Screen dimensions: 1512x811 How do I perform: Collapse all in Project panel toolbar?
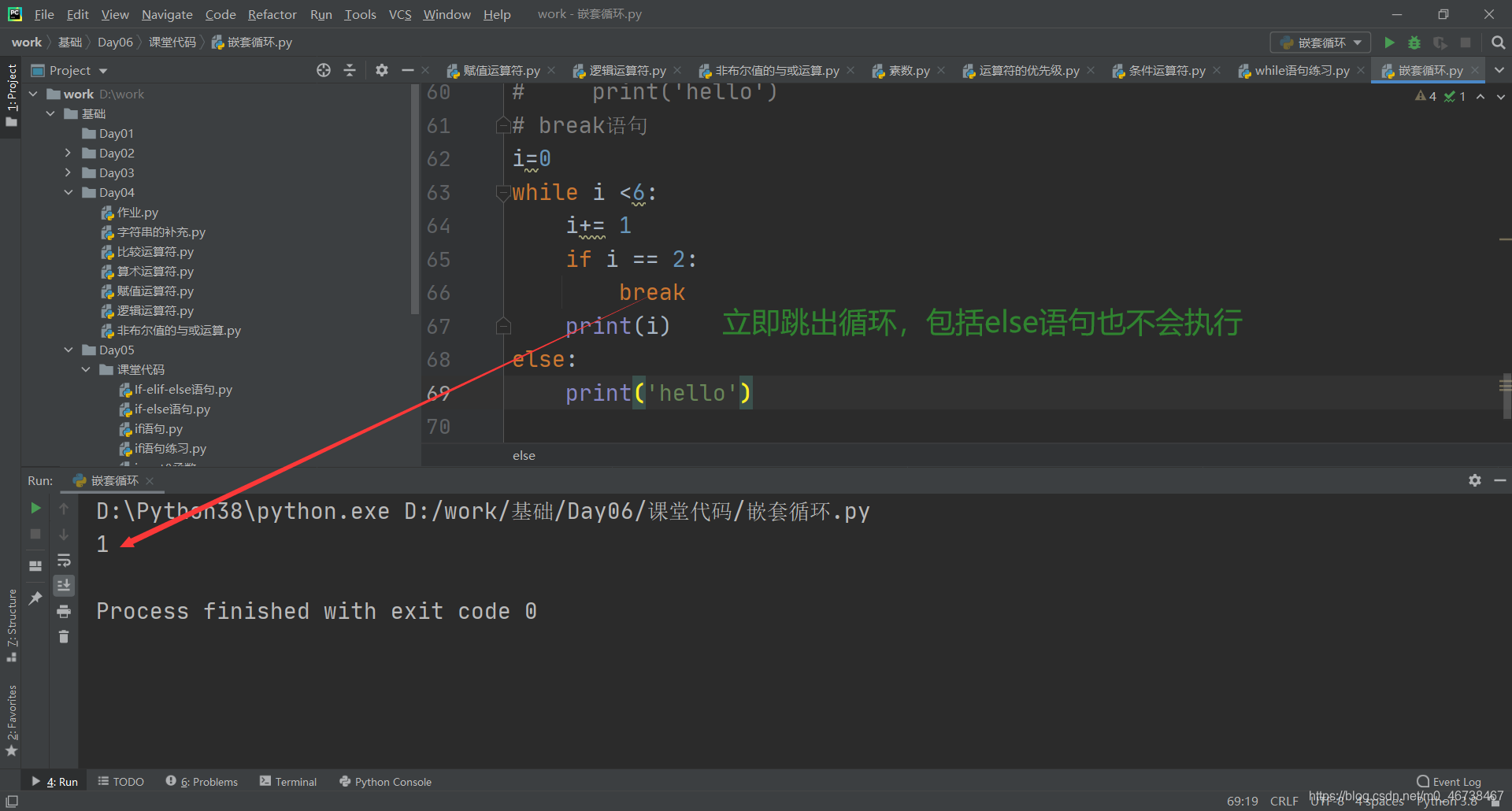[350, 70]
